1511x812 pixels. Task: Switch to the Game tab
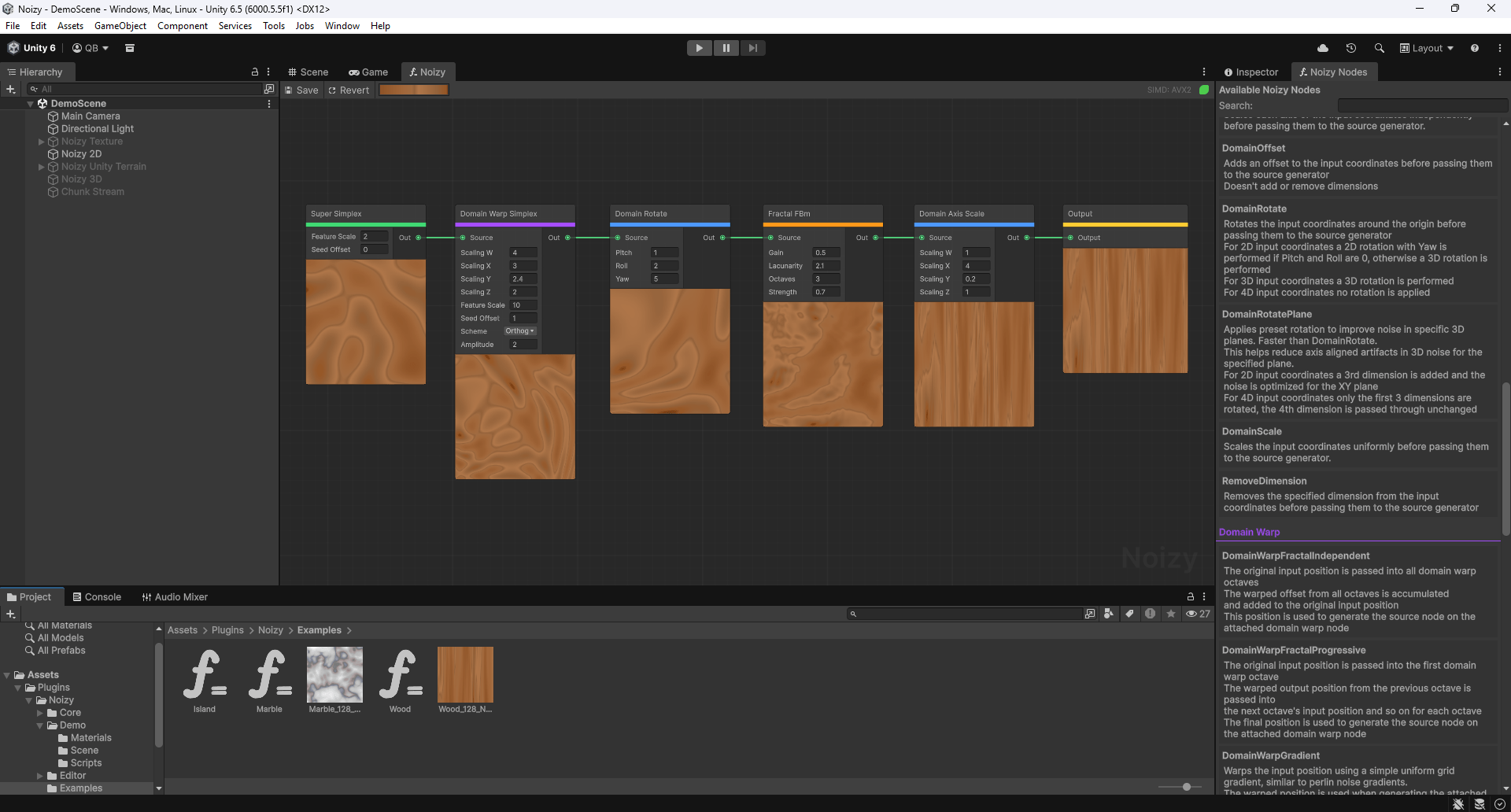[x=368, y=72]
